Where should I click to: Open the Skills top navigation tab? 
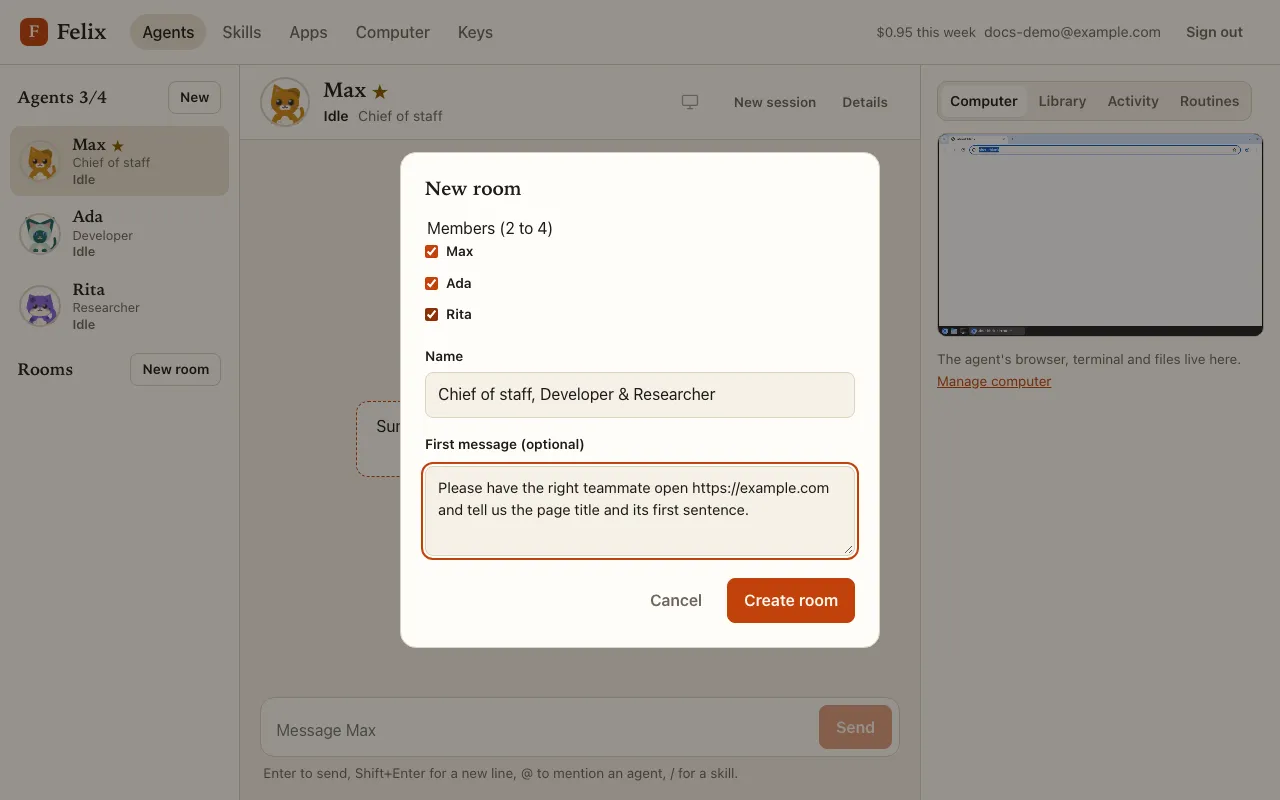242,32
